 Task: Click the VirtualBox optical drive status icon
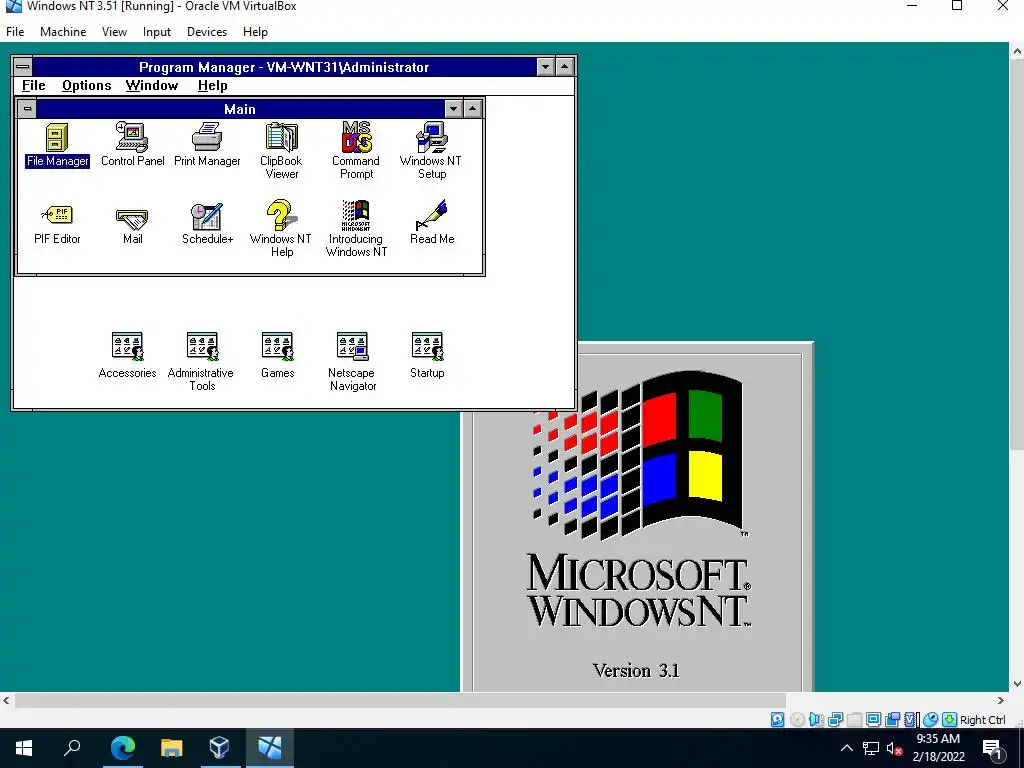[797, 720]
